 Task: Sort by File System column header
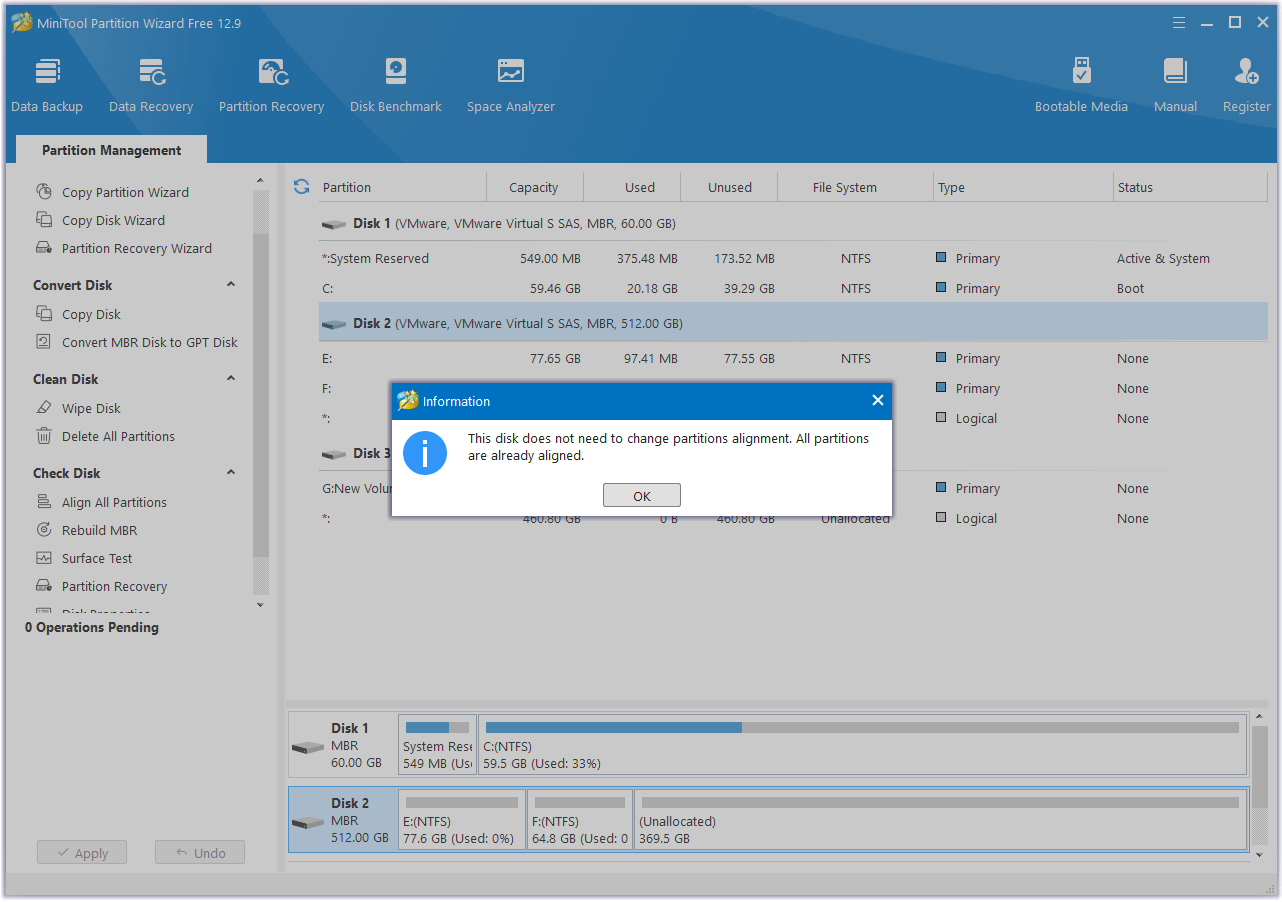pyautogui.click(x=855, y=187)
